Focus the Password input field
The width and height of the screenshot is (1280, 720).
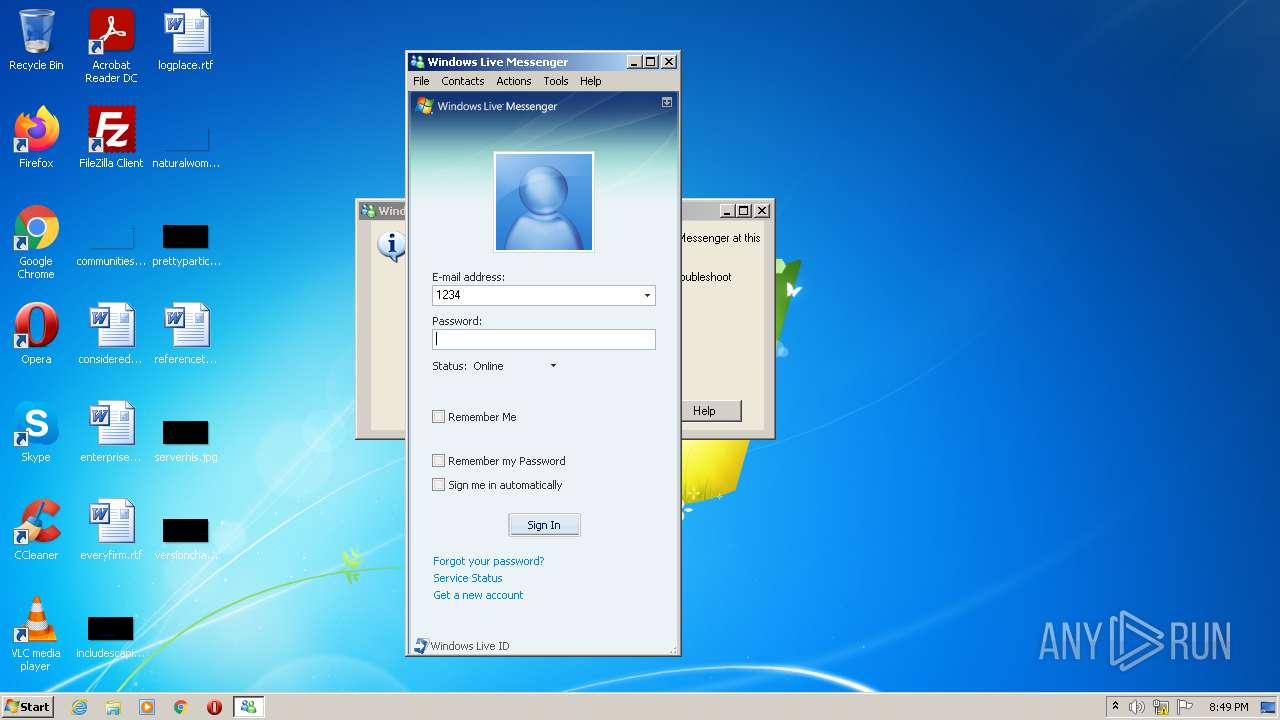(544, 339)
